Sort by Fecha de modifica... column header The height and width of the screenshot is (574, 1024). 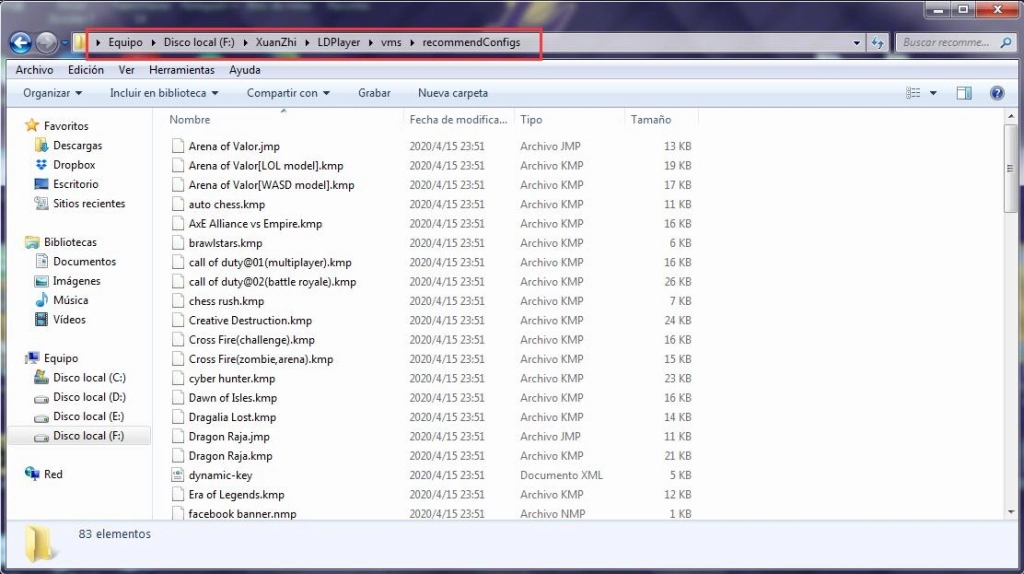click(x=458, y=120)
